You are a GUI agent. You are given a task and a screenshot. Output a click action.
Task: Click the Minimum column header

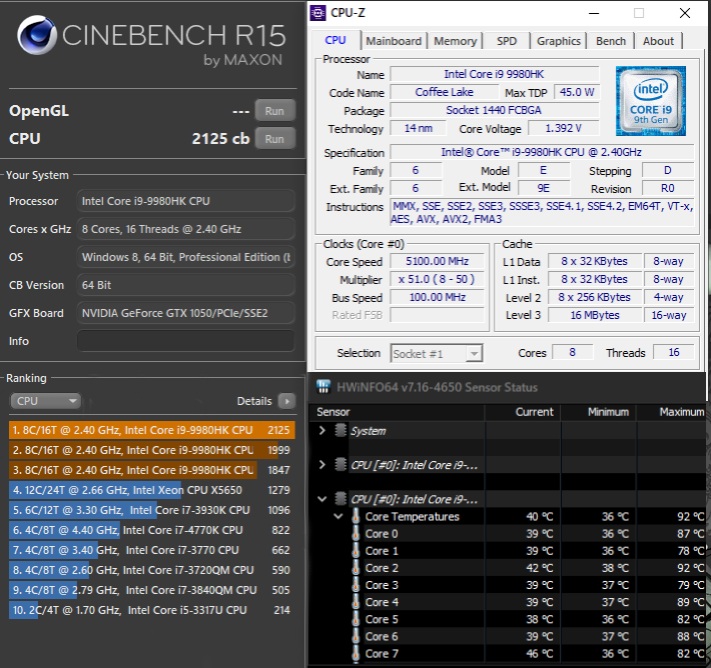tap(599, 412)
